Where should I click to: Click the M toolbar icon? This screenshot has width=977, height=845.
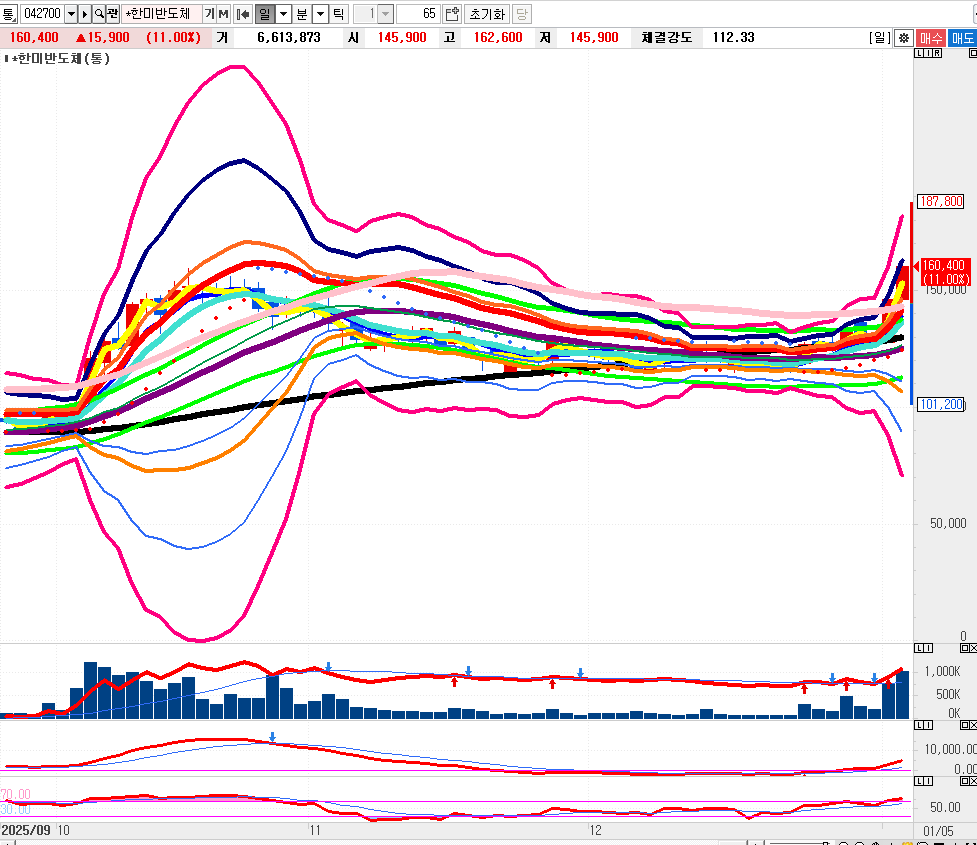click(x=223, y=14)
